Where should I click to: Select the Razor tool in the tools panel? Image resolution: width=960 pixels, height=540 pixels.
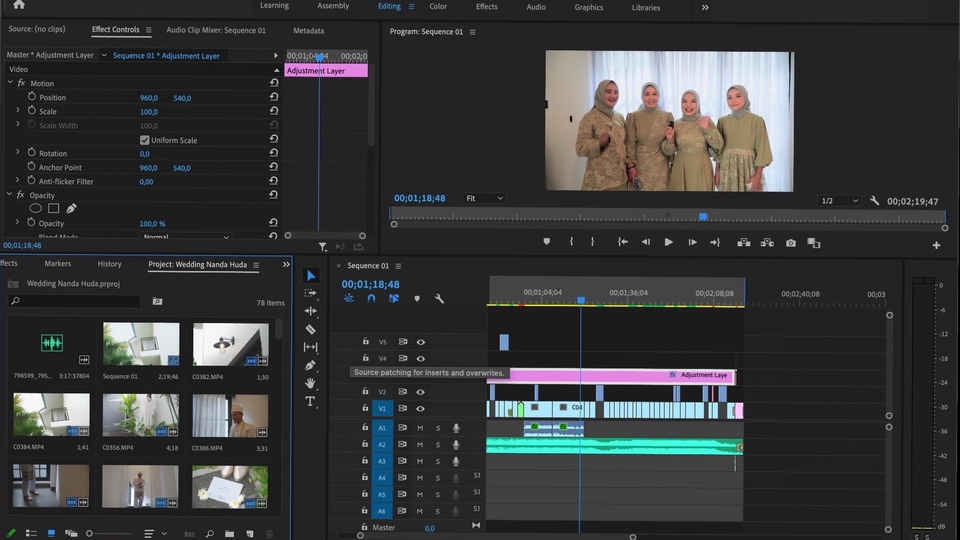(x=310, y=329)
